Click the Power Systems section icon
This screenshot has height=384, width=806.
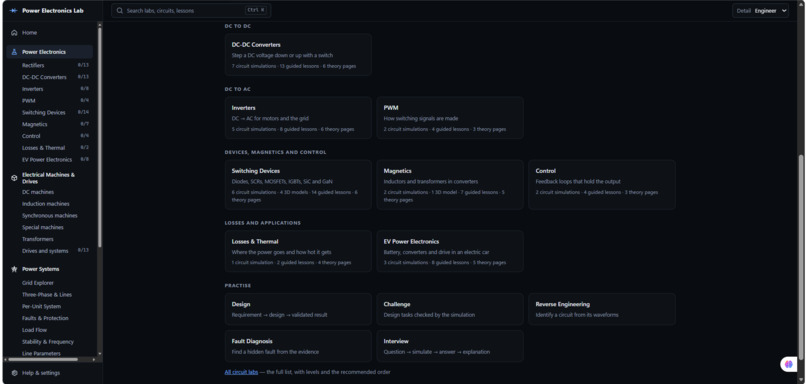14,269
